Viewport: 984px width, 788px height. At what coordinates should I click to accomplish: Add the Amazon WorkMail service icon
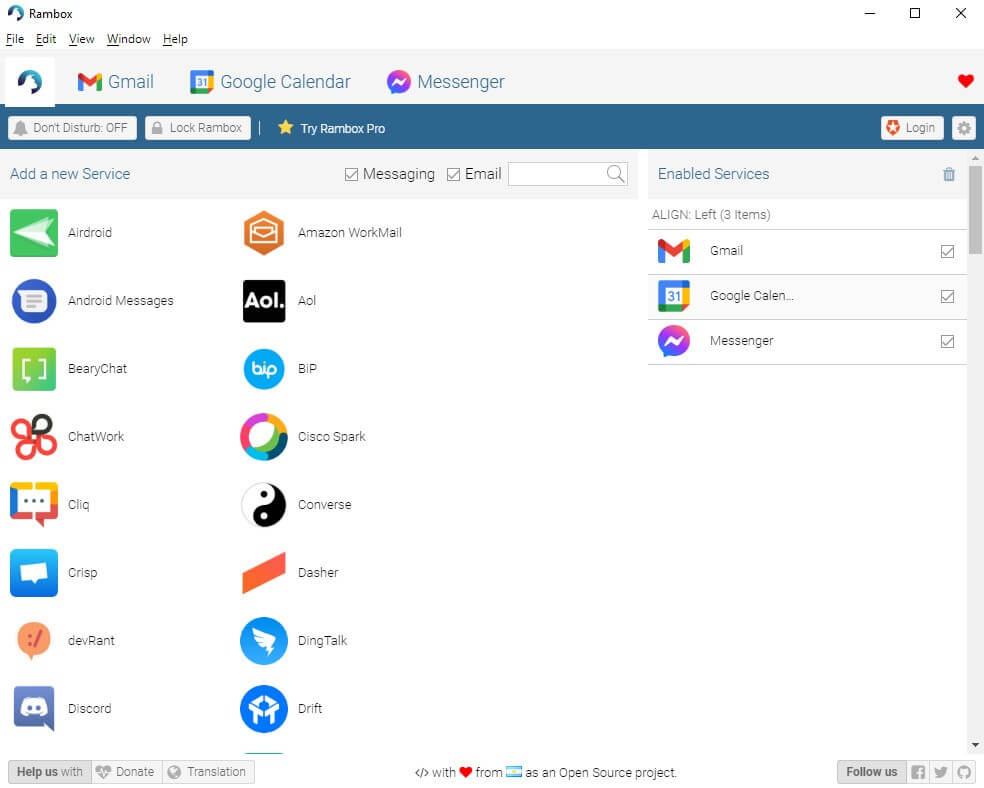[x=264, y=233]
